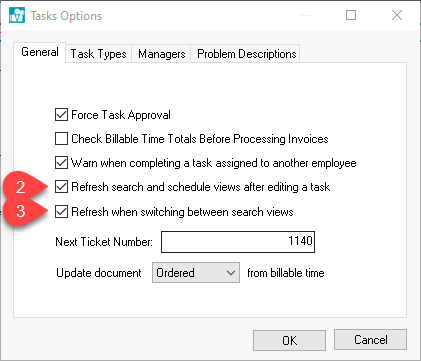This screenshot has height=361, width=421.
Task: Open the Update document Ordered dropdown
Action: pos(196,273)
